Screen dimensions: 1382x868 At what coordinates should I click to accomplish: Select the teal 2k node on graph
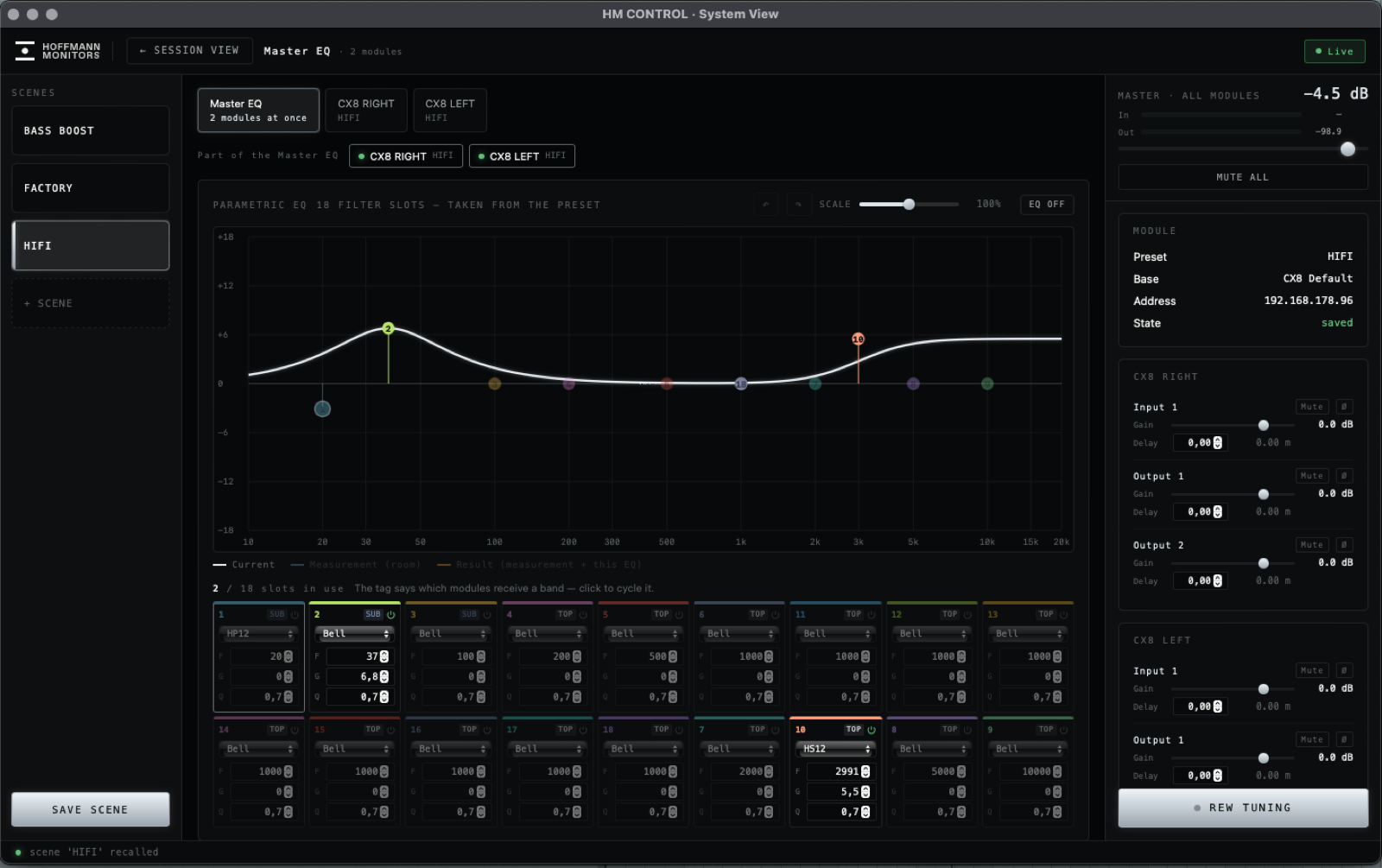point(815,383)
